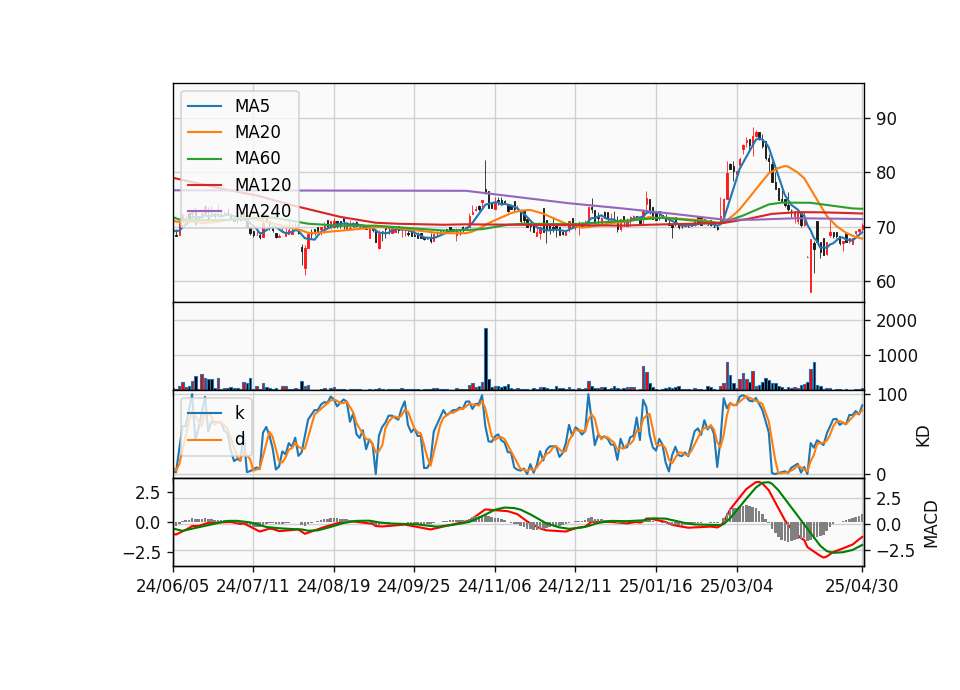Viewport: 960px width, 690px height.
Task: Click the 60 price axis tick label
Action: [x=886, y=282]
